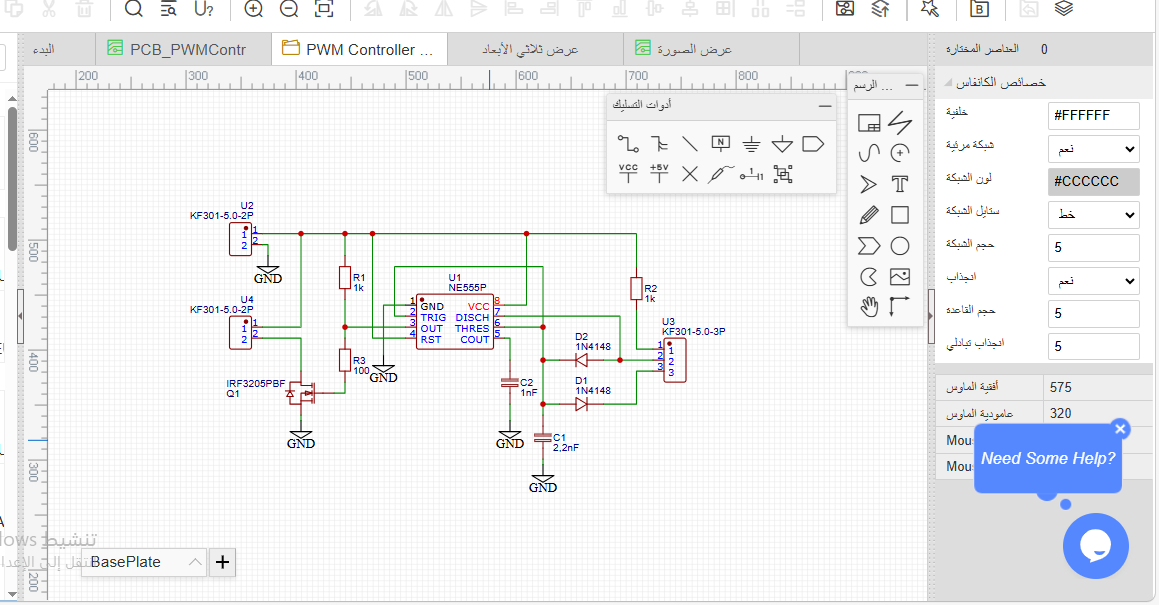Select the No Connect flag tool
1159x605 pixels.
[x=690, y=174]
